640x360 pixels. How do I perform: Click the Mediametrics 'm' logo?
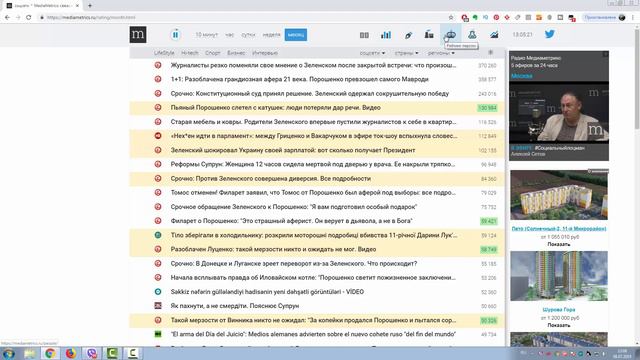click(138, 35)
